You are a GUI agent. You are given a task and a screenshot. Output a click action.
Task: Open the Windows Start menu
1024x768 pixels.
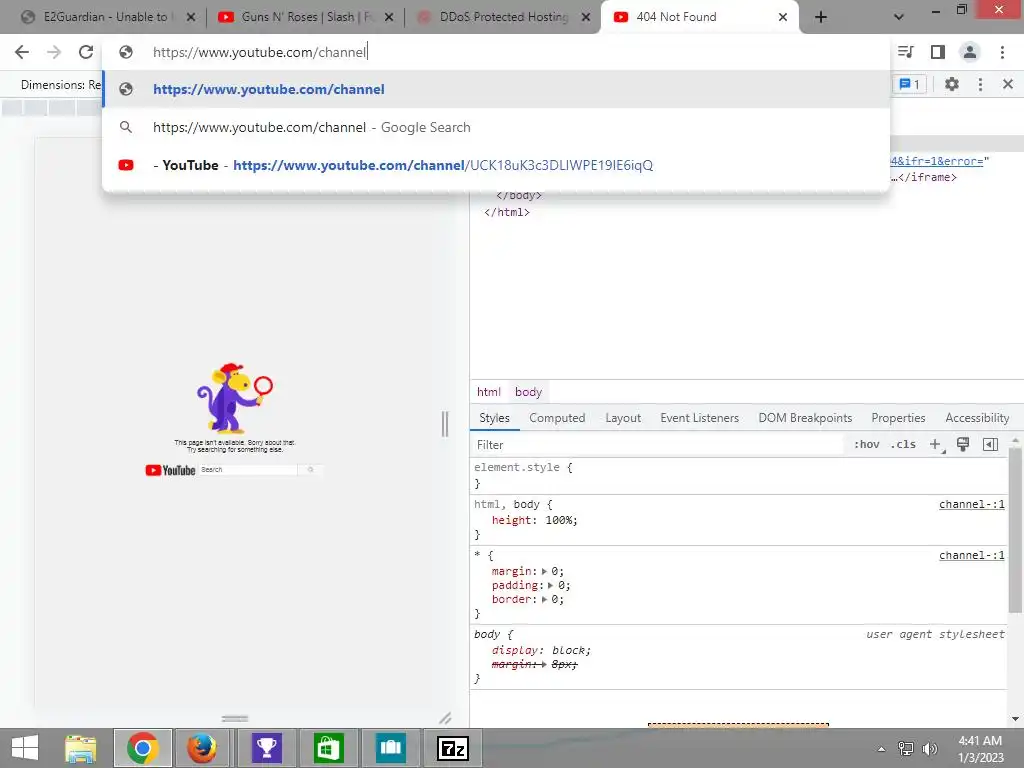tap(25, 748)
